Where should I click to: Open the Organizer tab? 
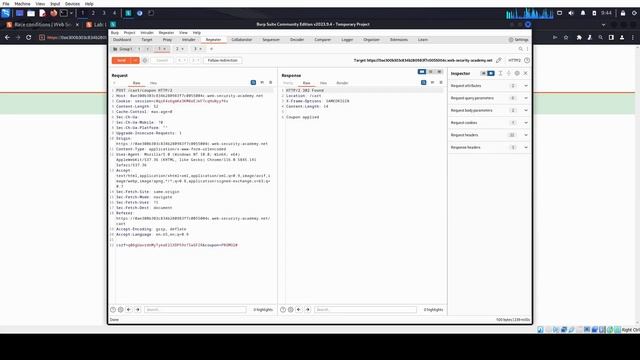(371, 40)
